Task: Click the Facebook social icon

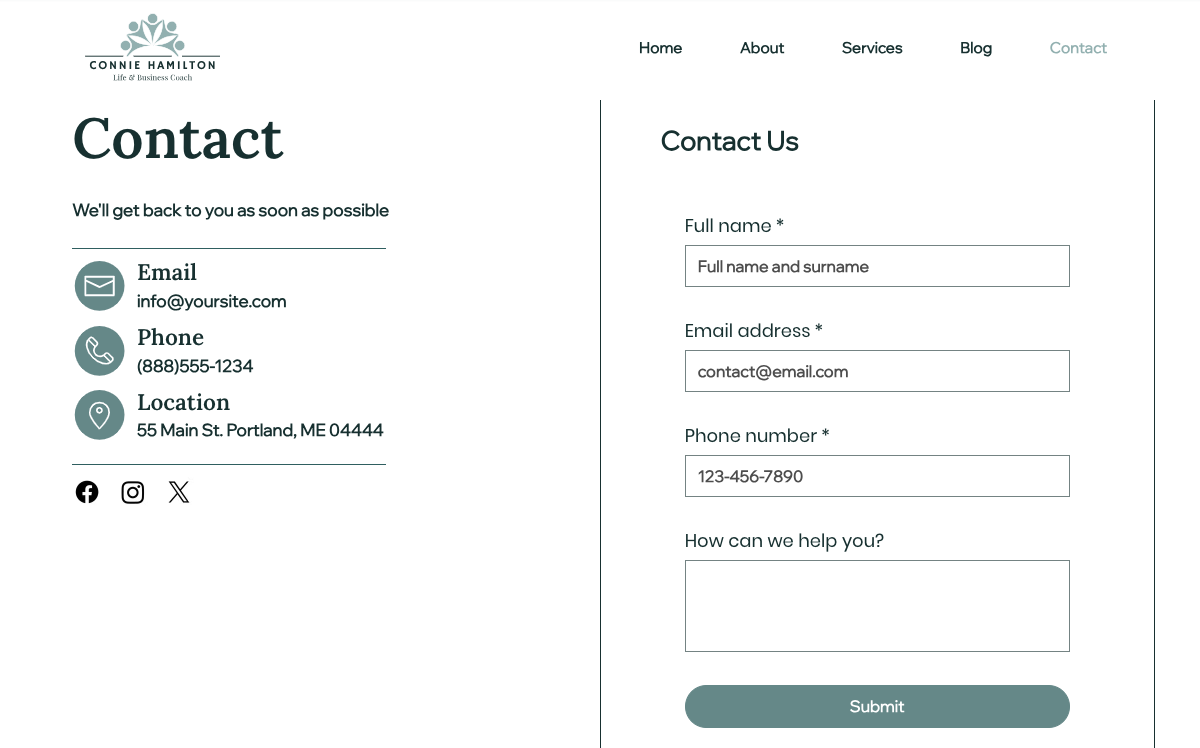Action: point(87,492)
